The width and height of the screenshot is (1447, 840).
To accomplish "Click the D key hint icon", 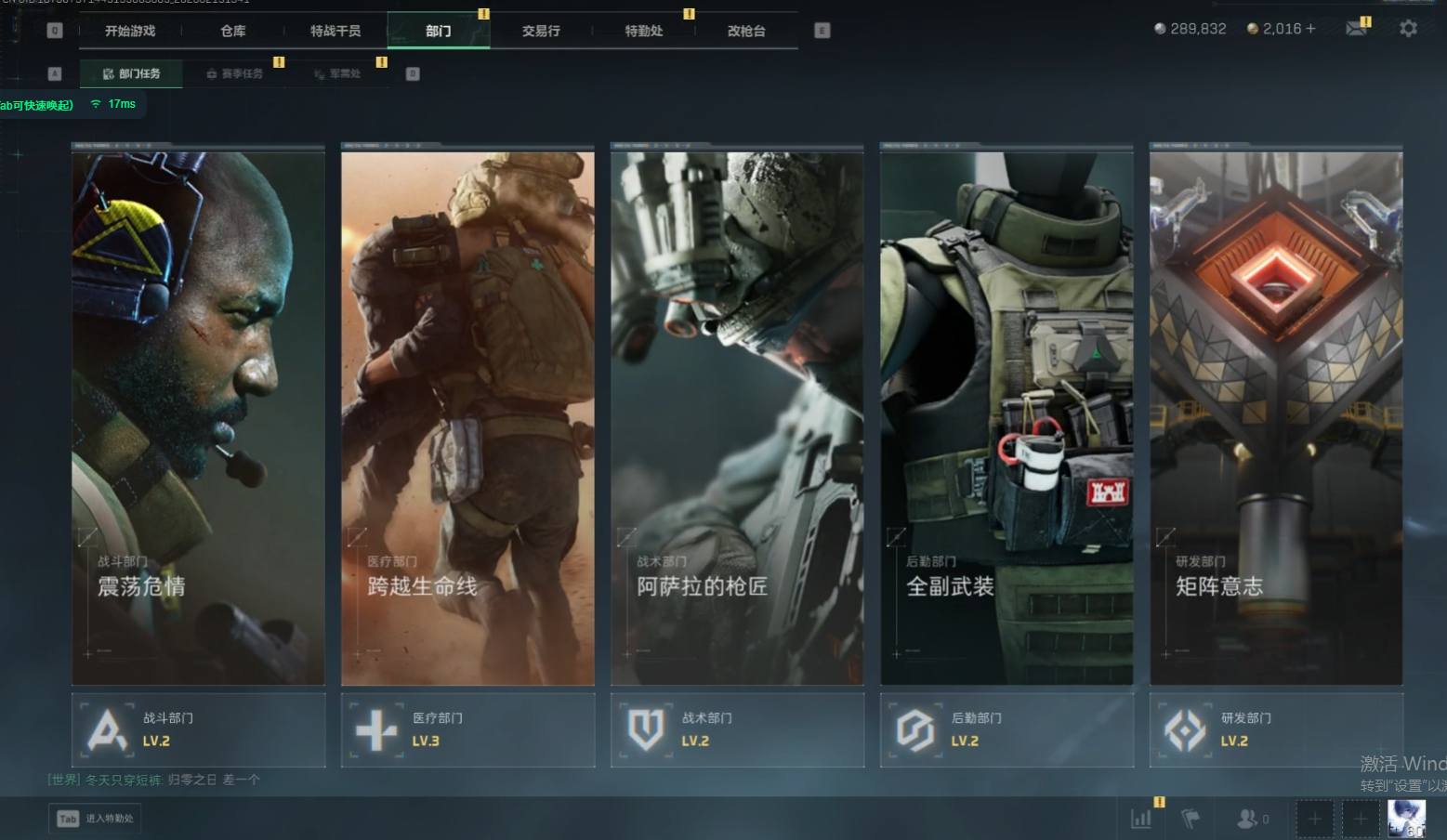I will tap(413, 73).
